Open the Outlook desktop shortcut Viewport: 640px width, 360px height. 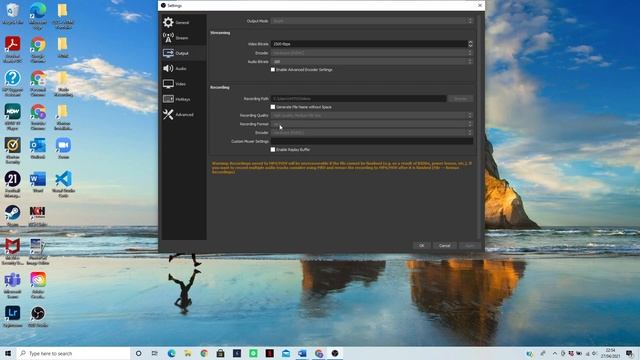(x=38, y=148)
